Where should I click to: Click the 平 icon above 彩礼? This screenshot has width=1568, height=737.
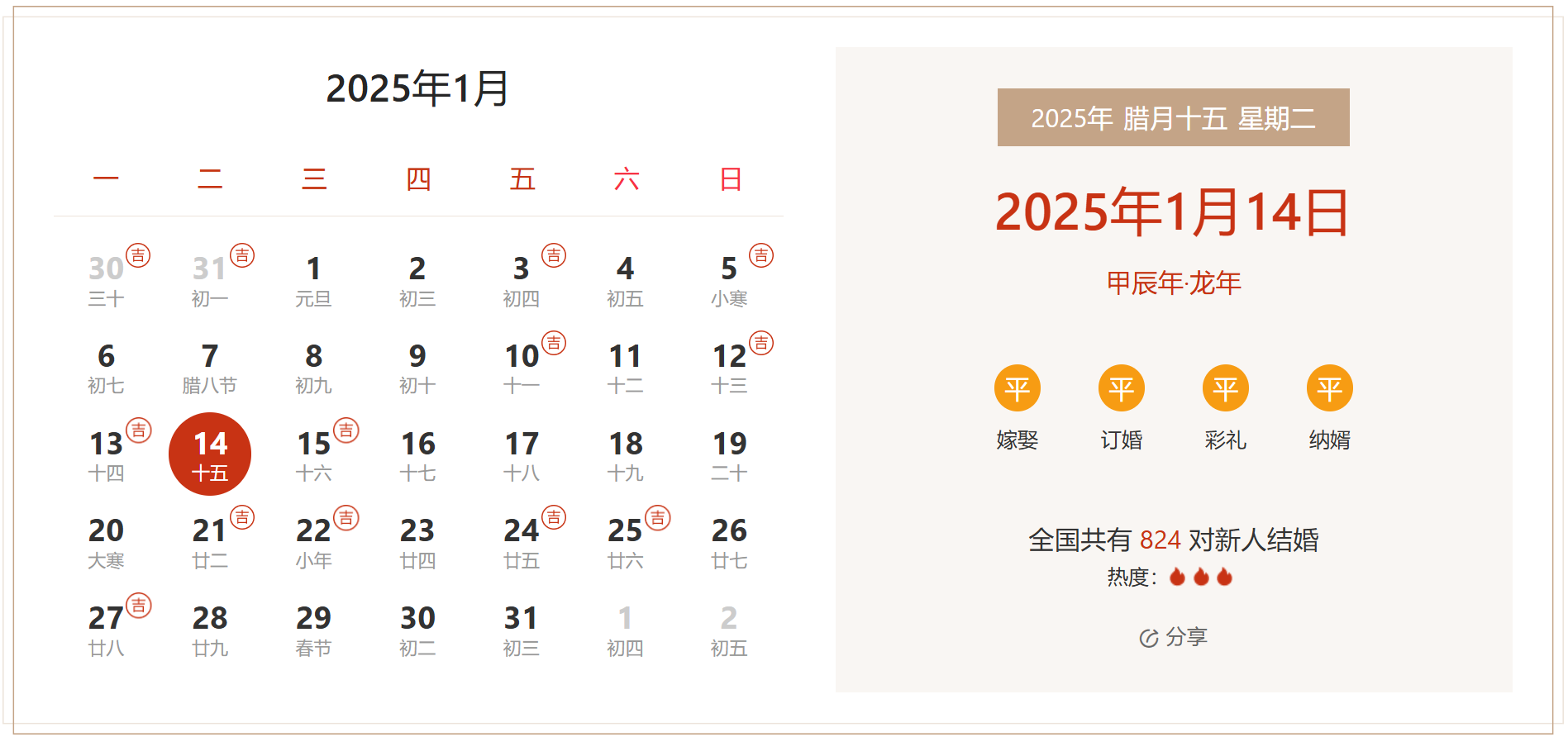coord(1226,388)
